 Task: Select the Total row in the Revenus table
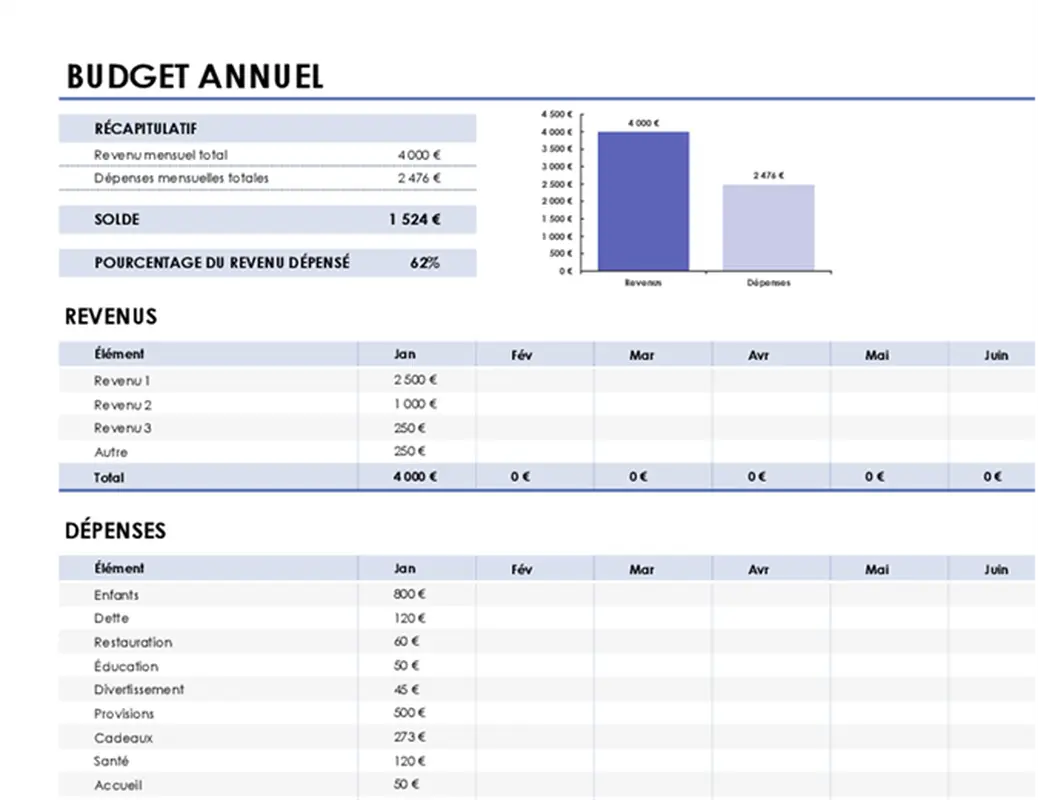tap(107, 477)
